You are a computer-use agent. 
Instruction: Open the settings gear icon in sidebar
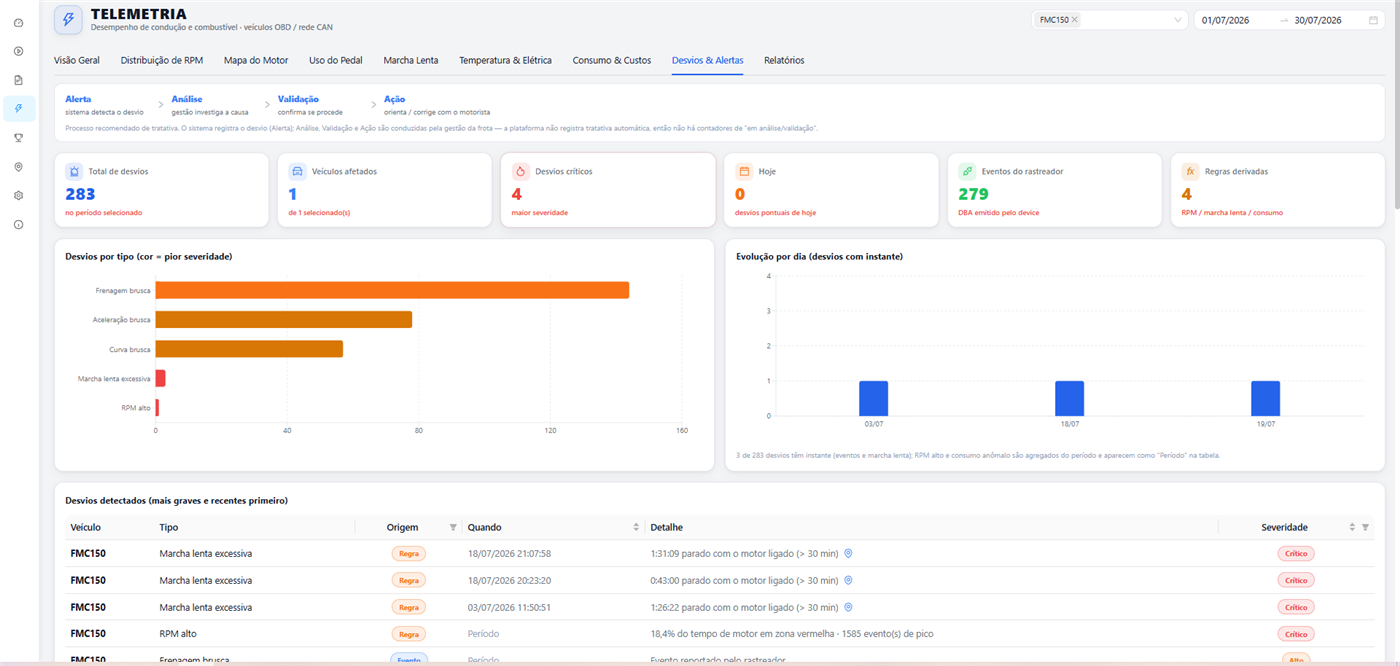pyautogui.click(x=18, y=196)
